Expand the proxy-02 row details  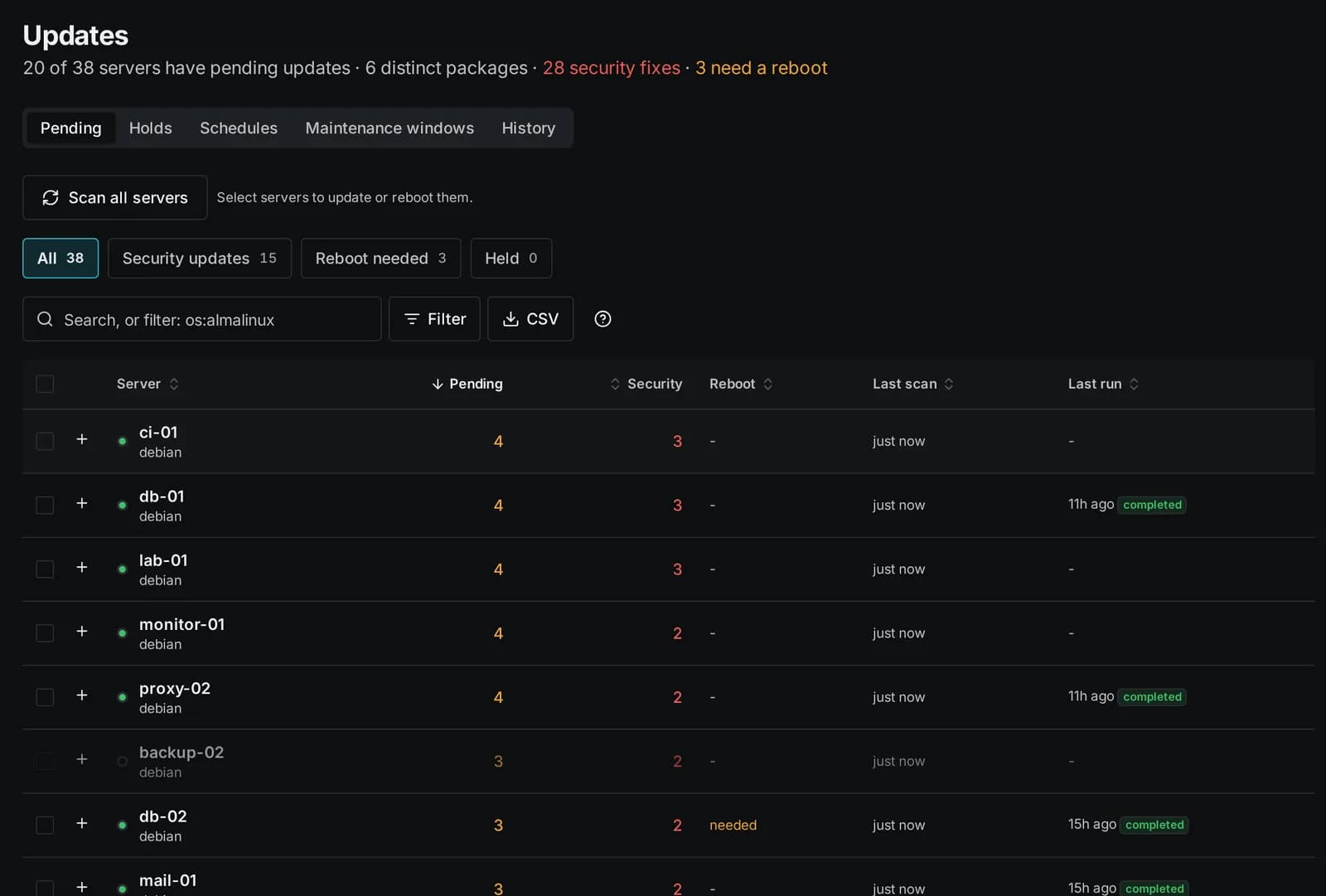[82, 695]
